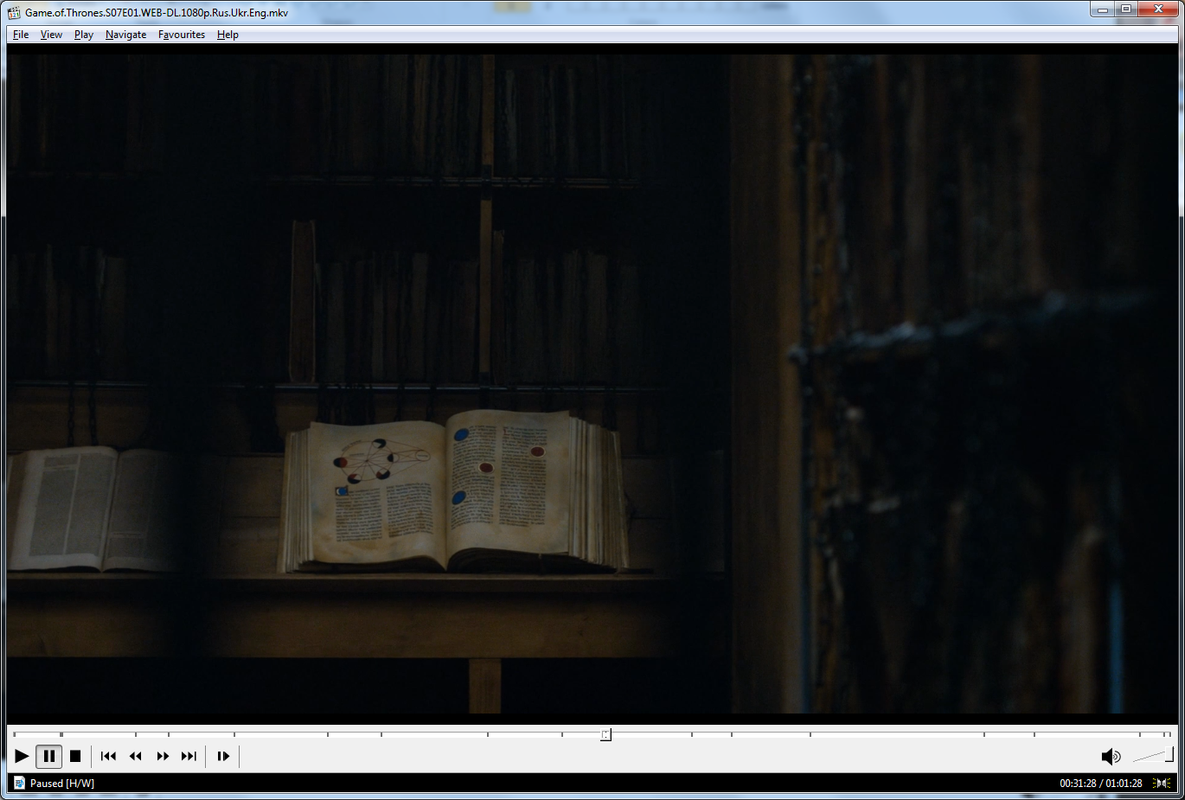The width and height of the screenshot is (1185, 800).
Task: Close the media player window
Action: click(x=1158, y=9)
